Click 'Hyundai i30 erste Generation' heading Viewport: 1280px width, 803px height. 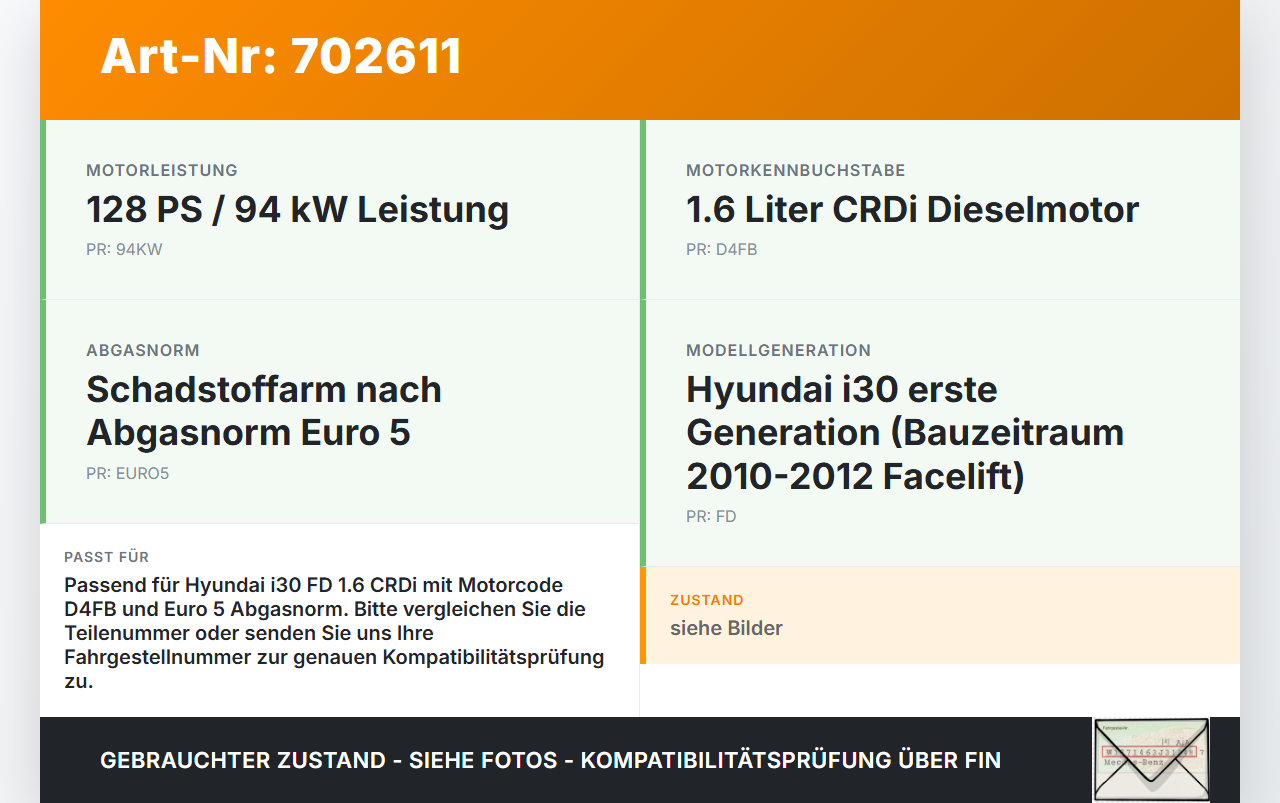point(905,432)
